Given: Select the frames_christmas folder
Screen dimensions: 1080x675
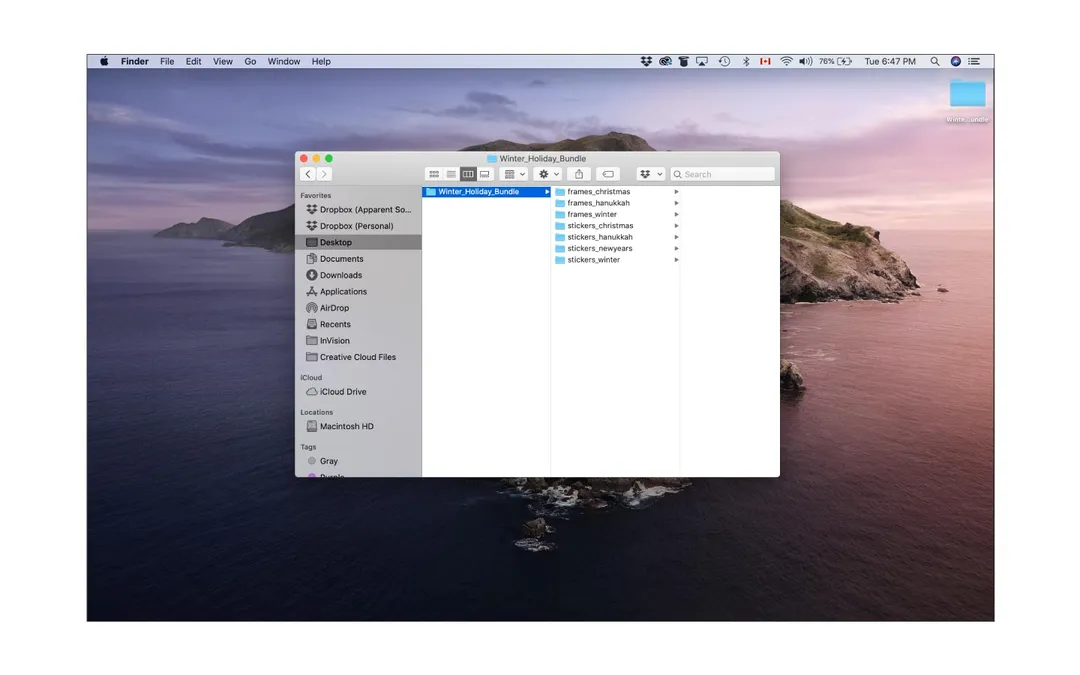Looking at the screenshot, I should [598, 191].
